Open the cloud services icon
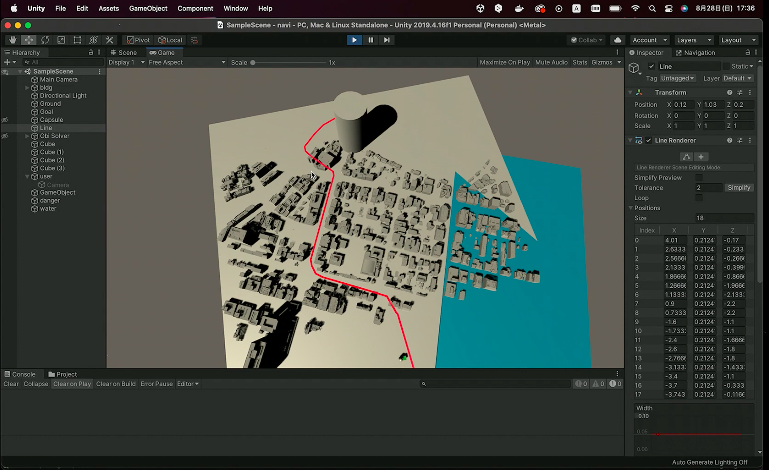Image resolution: width=769 pixels, height=470 pixels. [x=617, y=40]
